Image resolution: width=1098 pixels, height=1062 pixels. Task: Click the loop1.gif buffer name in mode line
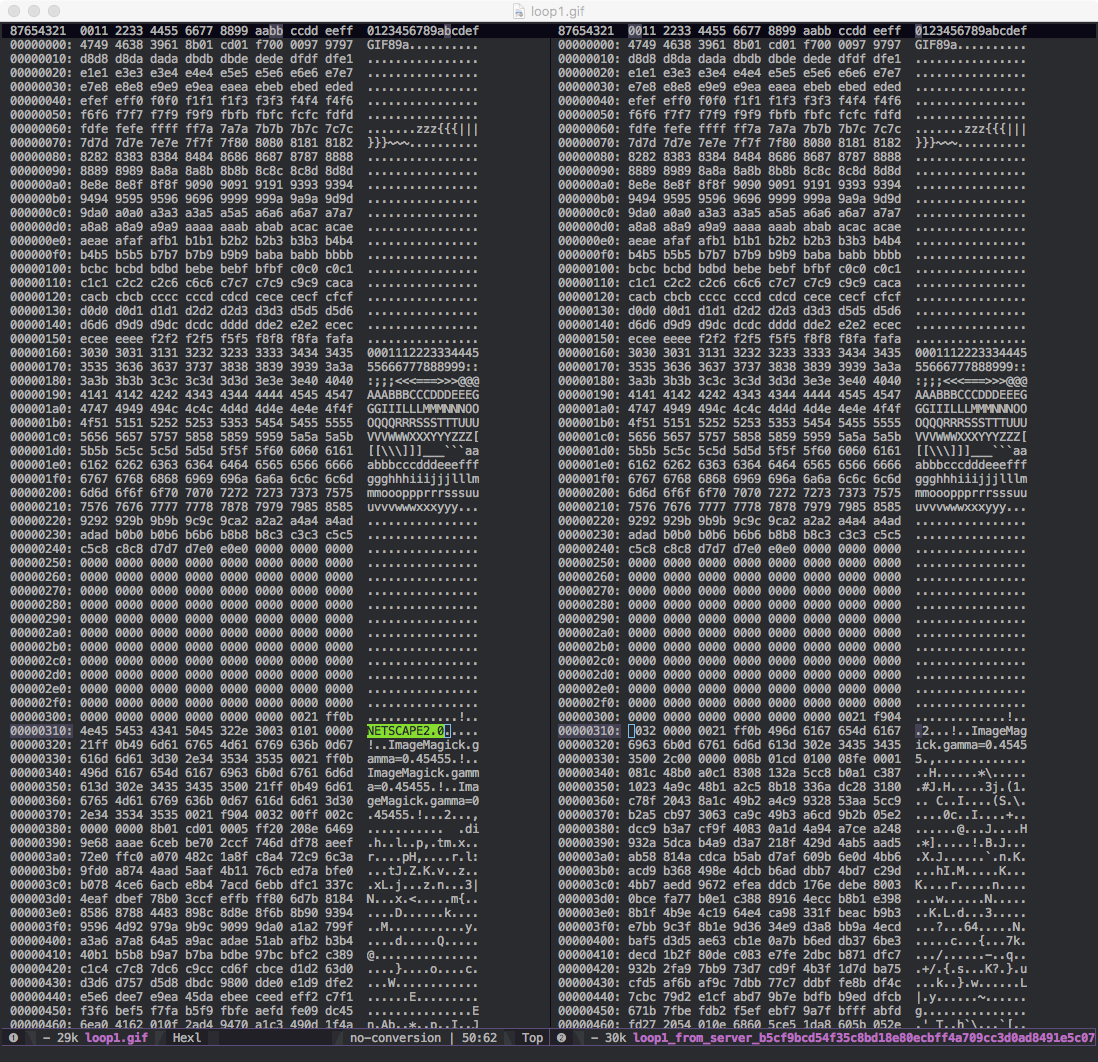point(116,1037)
